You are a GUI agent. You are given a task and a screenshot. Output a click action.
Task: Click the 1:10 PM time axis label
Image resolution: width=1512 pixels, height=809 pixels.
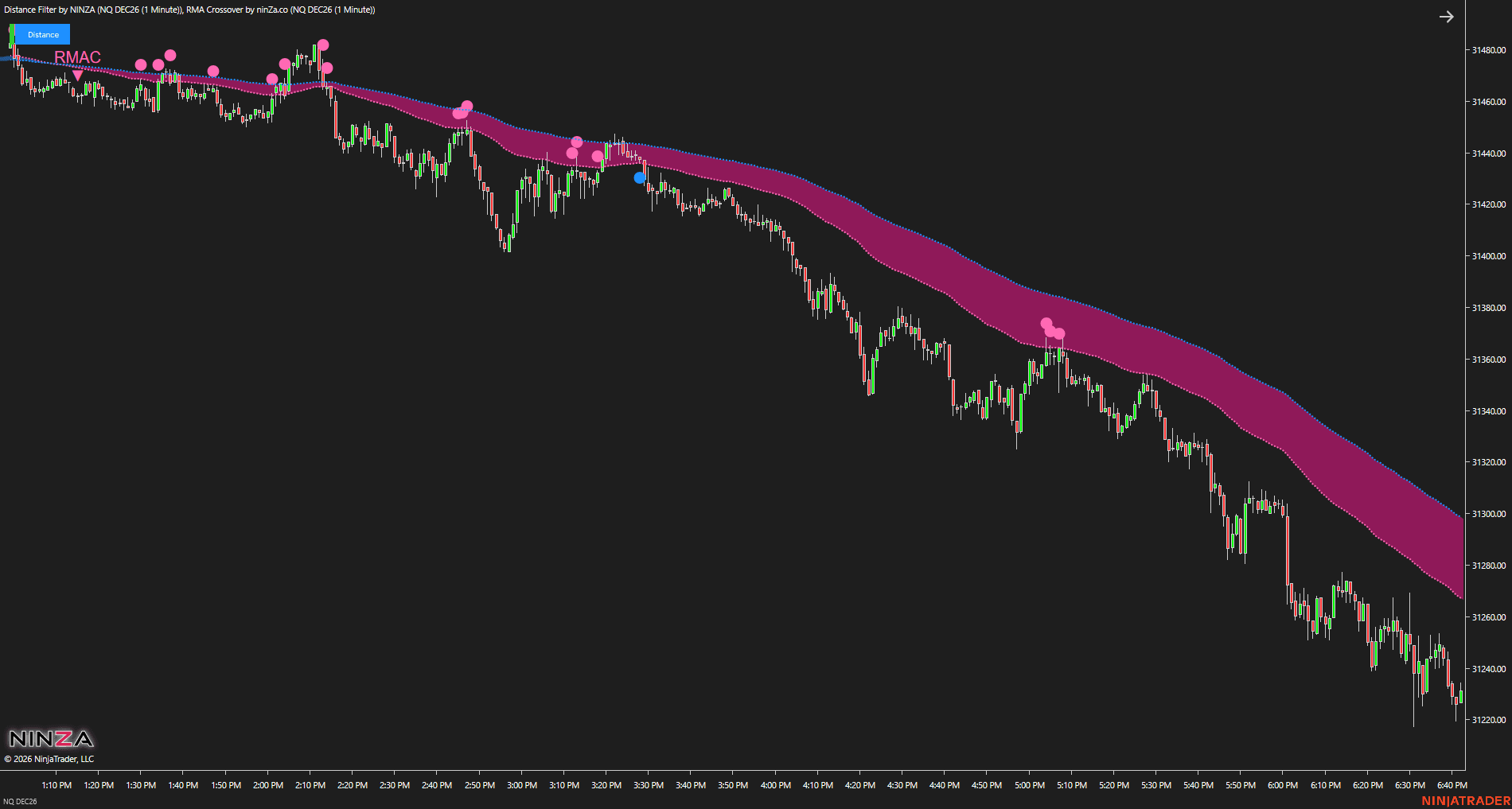click(x=57, y=785)
